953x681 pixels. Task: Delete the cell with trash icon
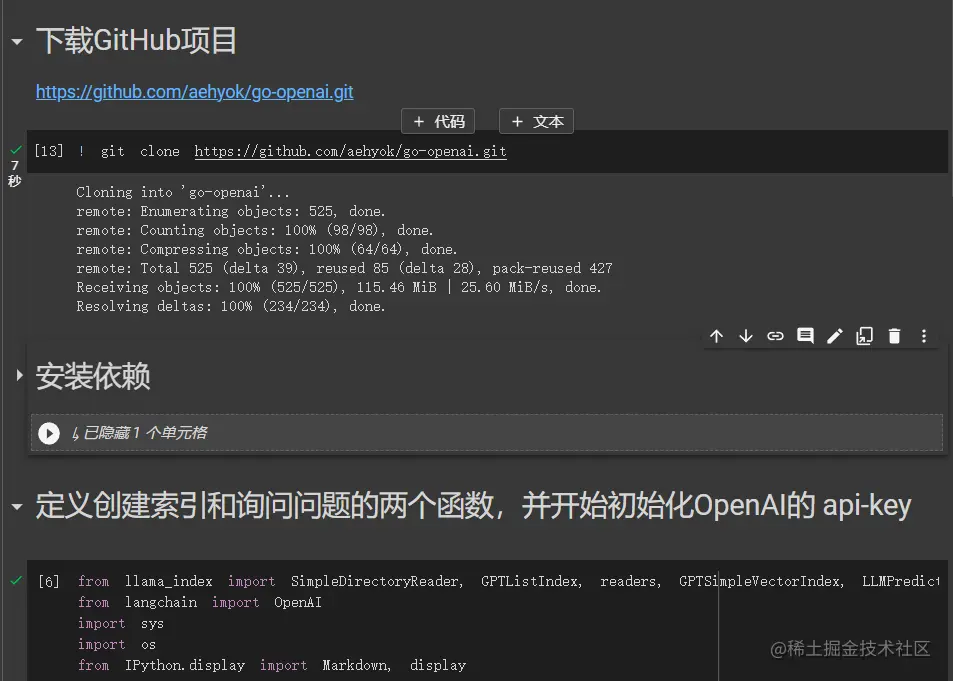pyautogui.click(x=894, y=336)
